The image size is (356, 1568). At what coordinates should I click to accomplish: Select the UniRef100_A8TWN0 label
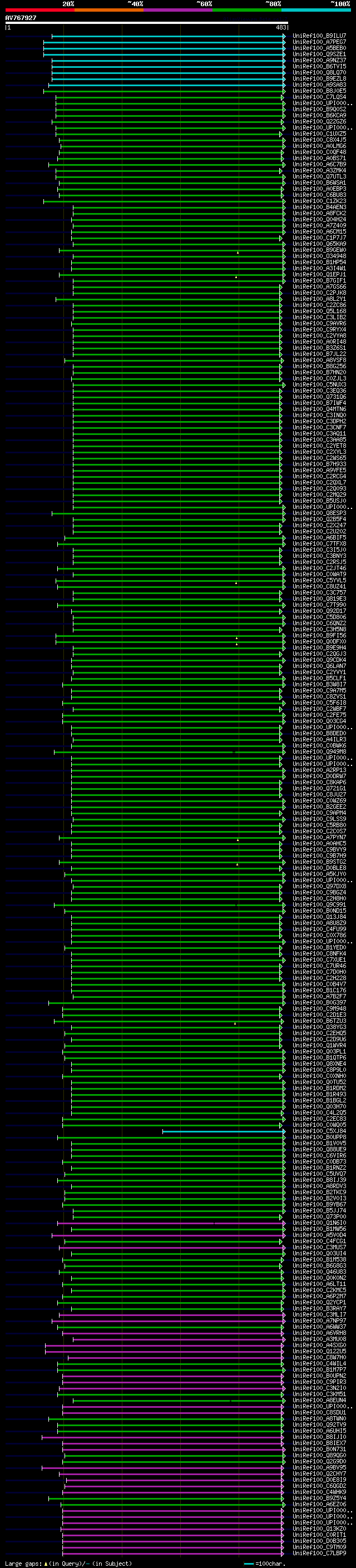click(319, 1418)
